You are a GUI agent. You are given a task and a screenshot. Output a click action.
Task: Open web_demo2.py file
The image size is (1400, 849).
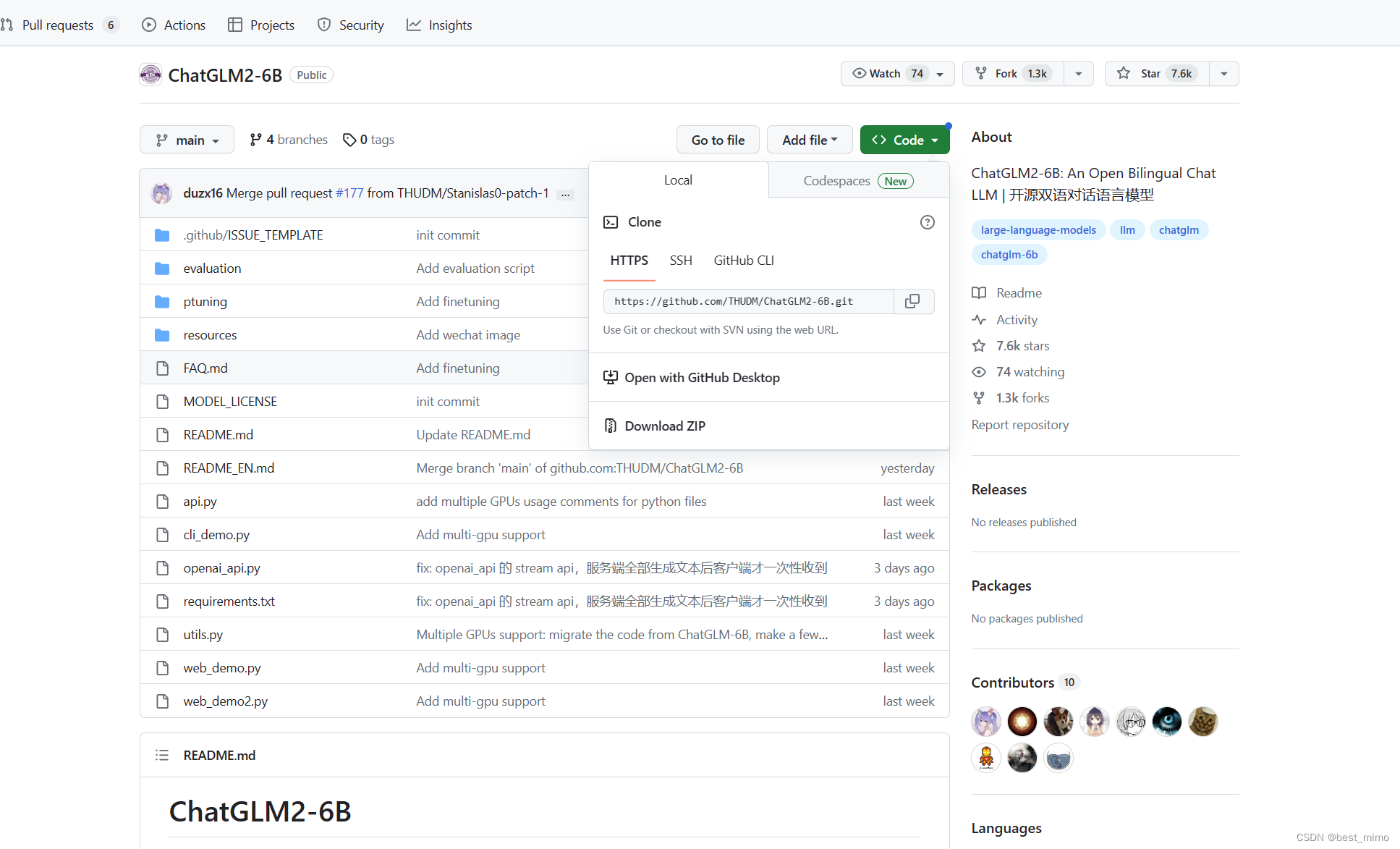coord(225,701)
